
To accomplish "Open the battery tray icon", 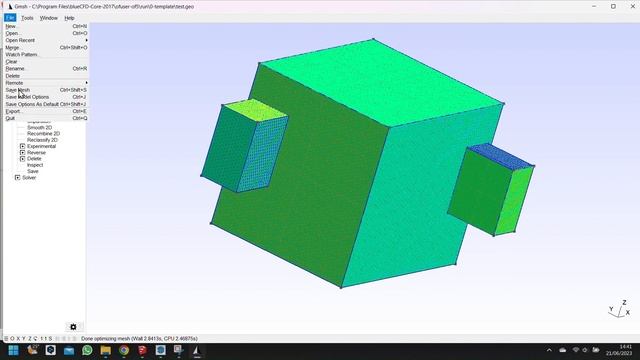I will tap(596, 350).
